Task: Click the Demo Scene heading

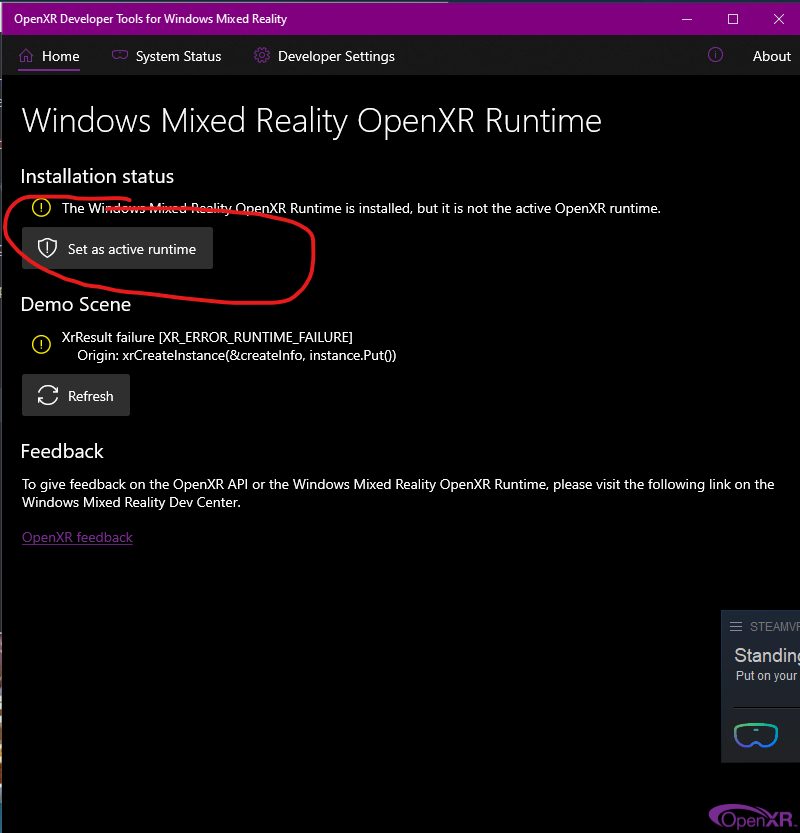Action: (x=76, y=304)
